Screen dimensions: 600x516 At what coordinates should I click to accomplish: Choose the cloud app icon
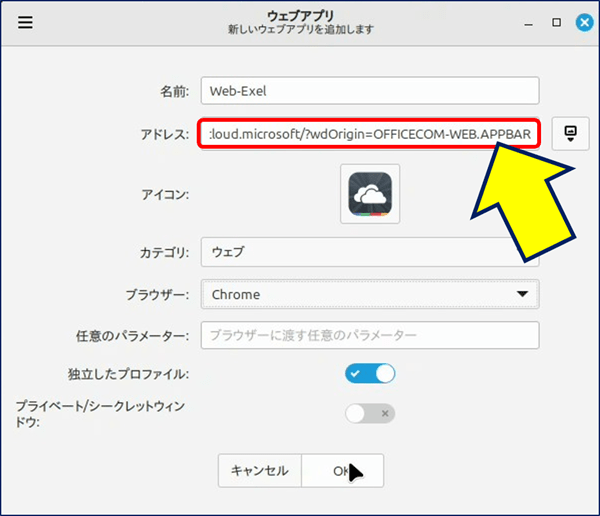370,194
